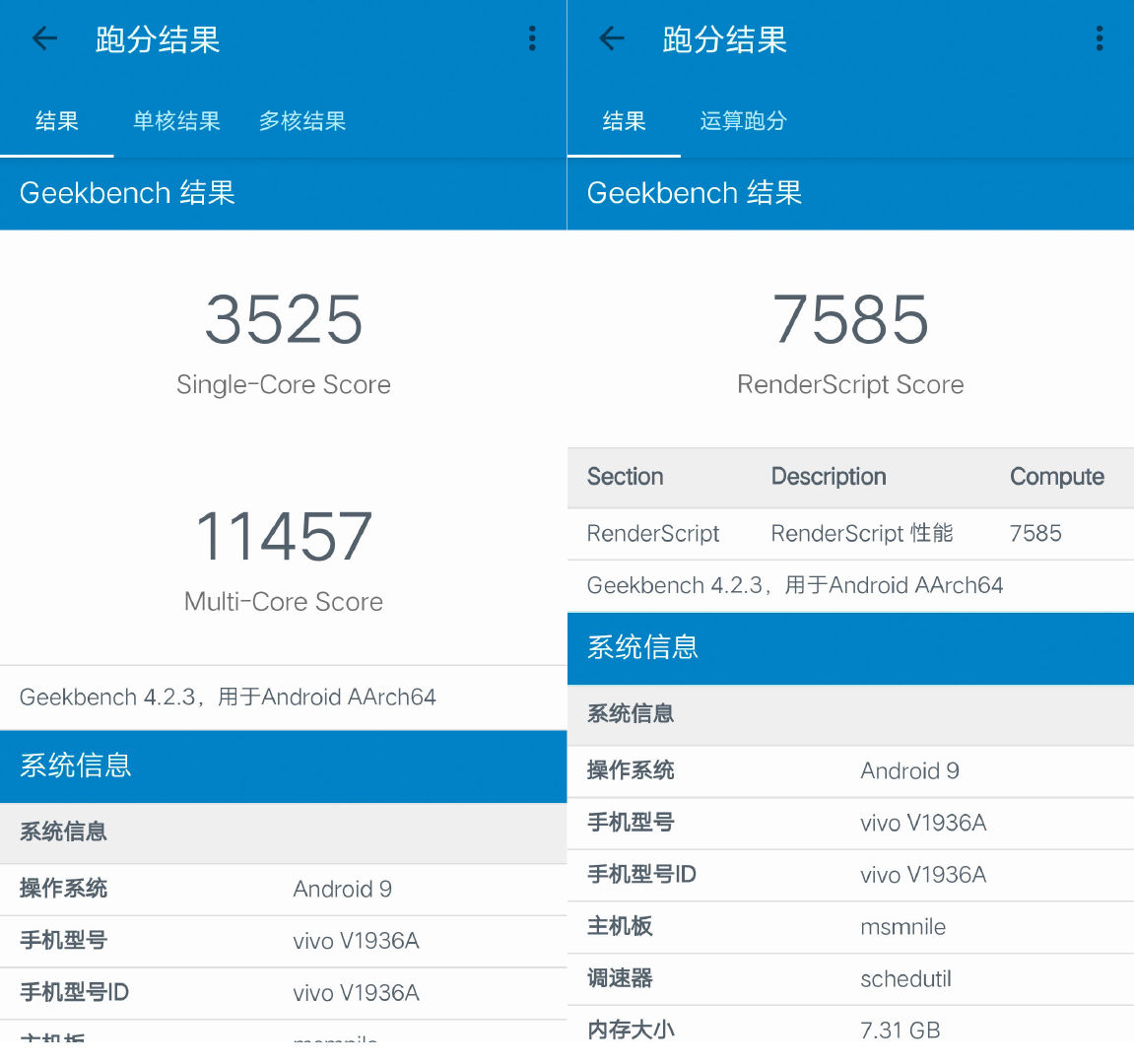Switch to the 多核结果 tab

point(302,120)
